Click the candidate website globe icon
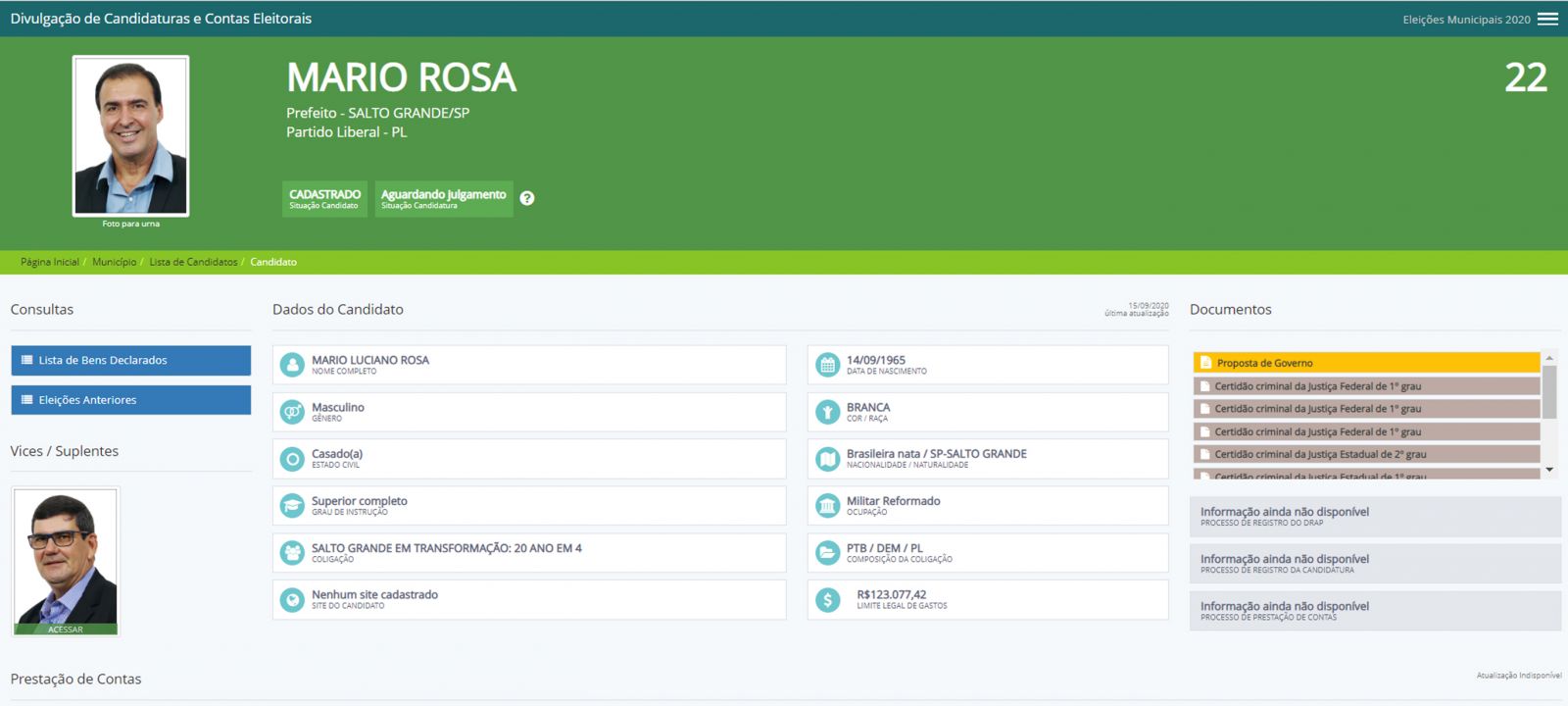 pos(292,600)
